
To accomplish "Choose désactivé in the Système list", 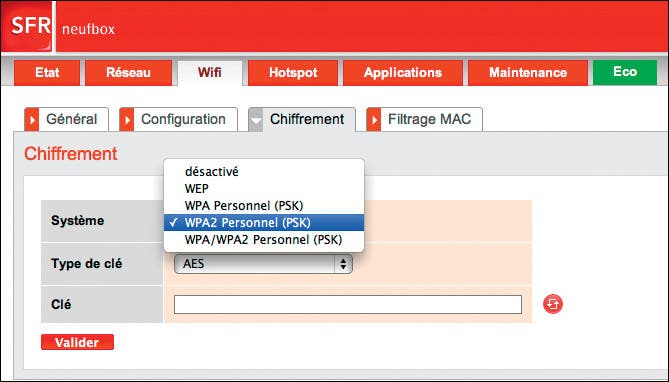I will tap(264, 172).
